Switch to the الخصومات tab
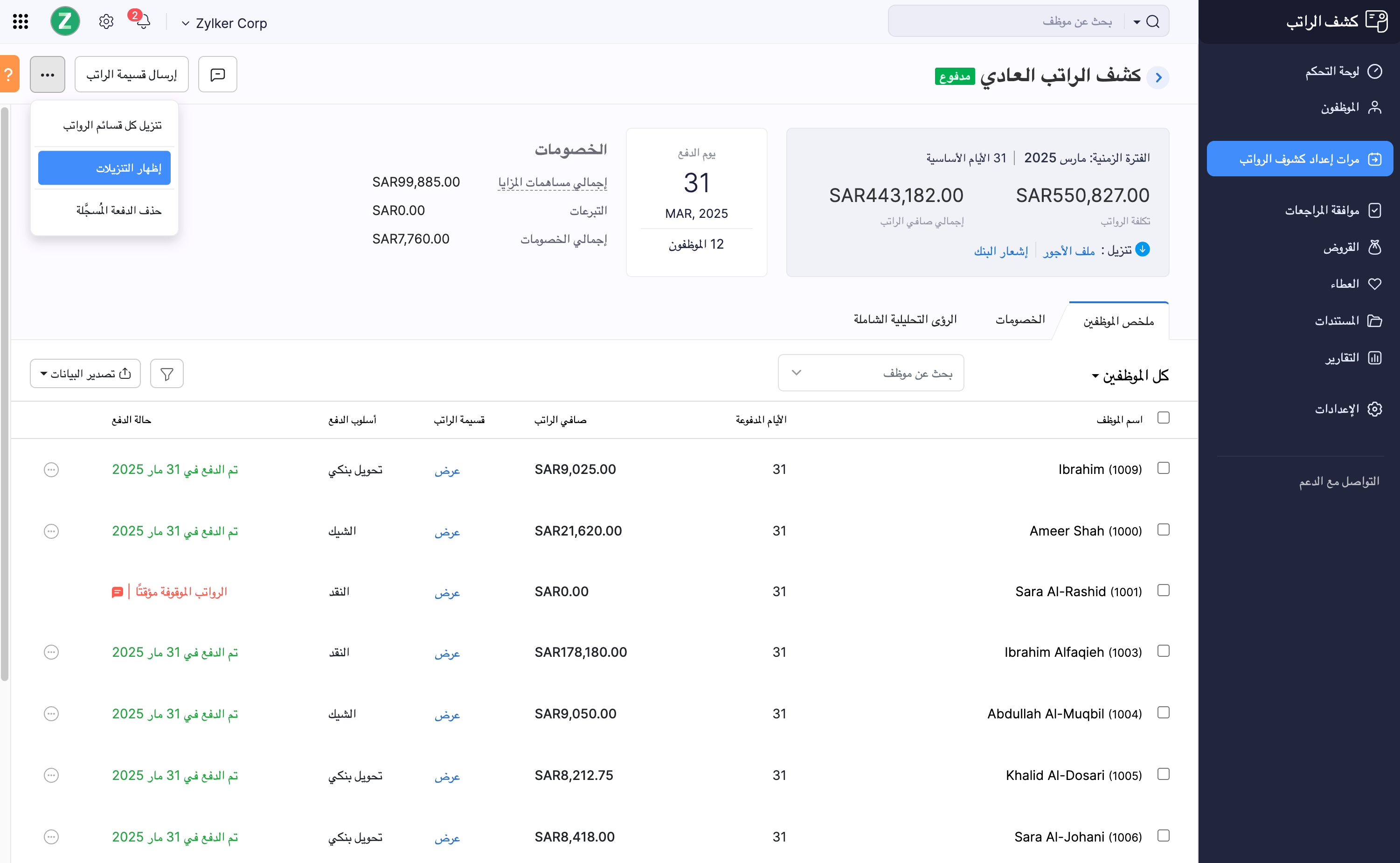Screen dimensions: 1400x863 pyautogui.click(x=1020, y=320)
